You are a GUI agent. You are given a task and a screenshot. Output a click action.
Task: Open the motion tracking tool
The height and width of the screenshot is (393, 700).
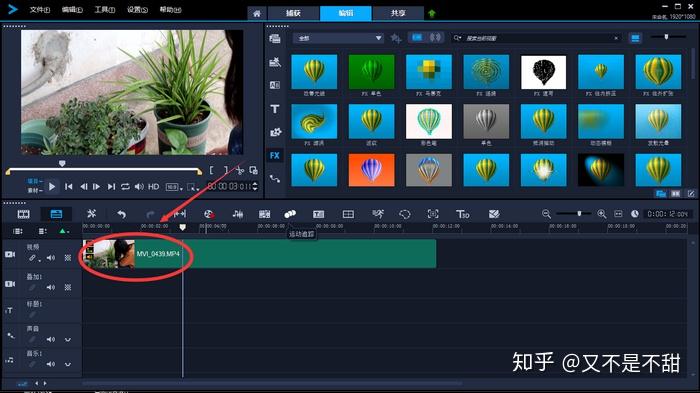point(290,214)
